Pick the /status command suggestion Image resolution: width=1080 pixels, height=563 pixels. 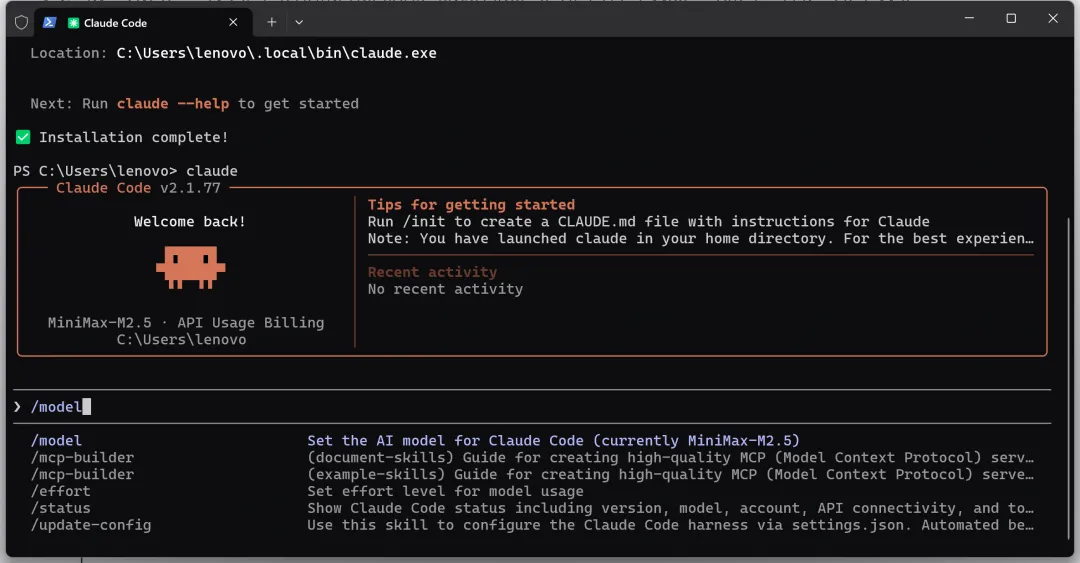(x=60, y=508)
